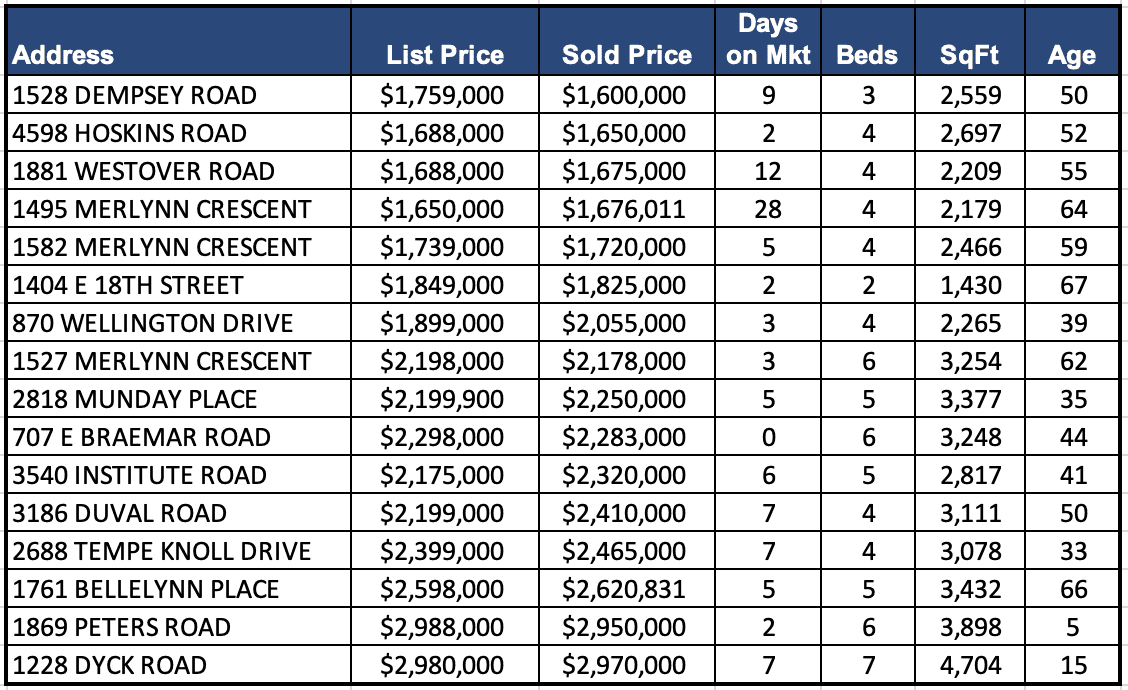Select the Days on Mkt header
Viewport: 1128px width, 690px height.
768,42
